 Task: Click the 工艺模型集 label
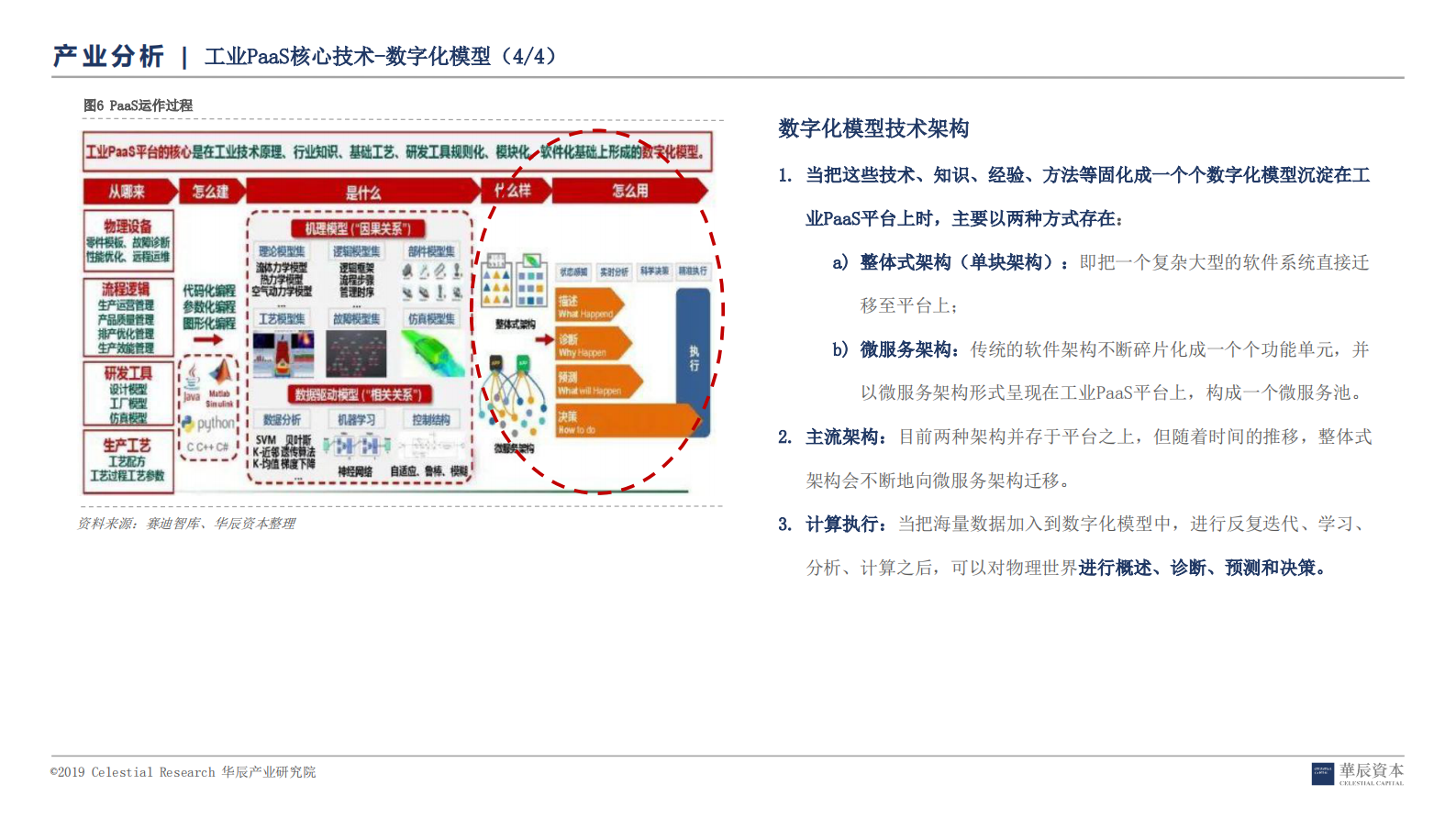pyautogui.click(x=282, y=319)
